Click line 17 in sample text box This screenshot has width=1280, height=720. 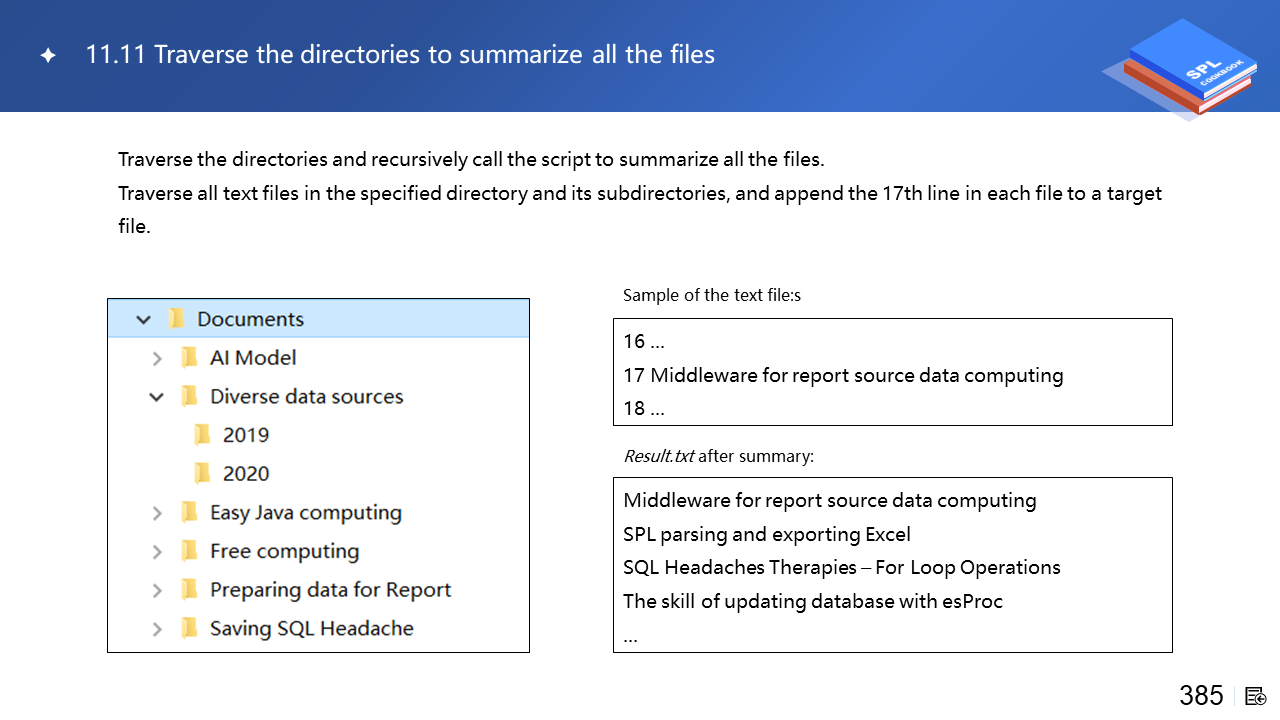coord(843,375)
